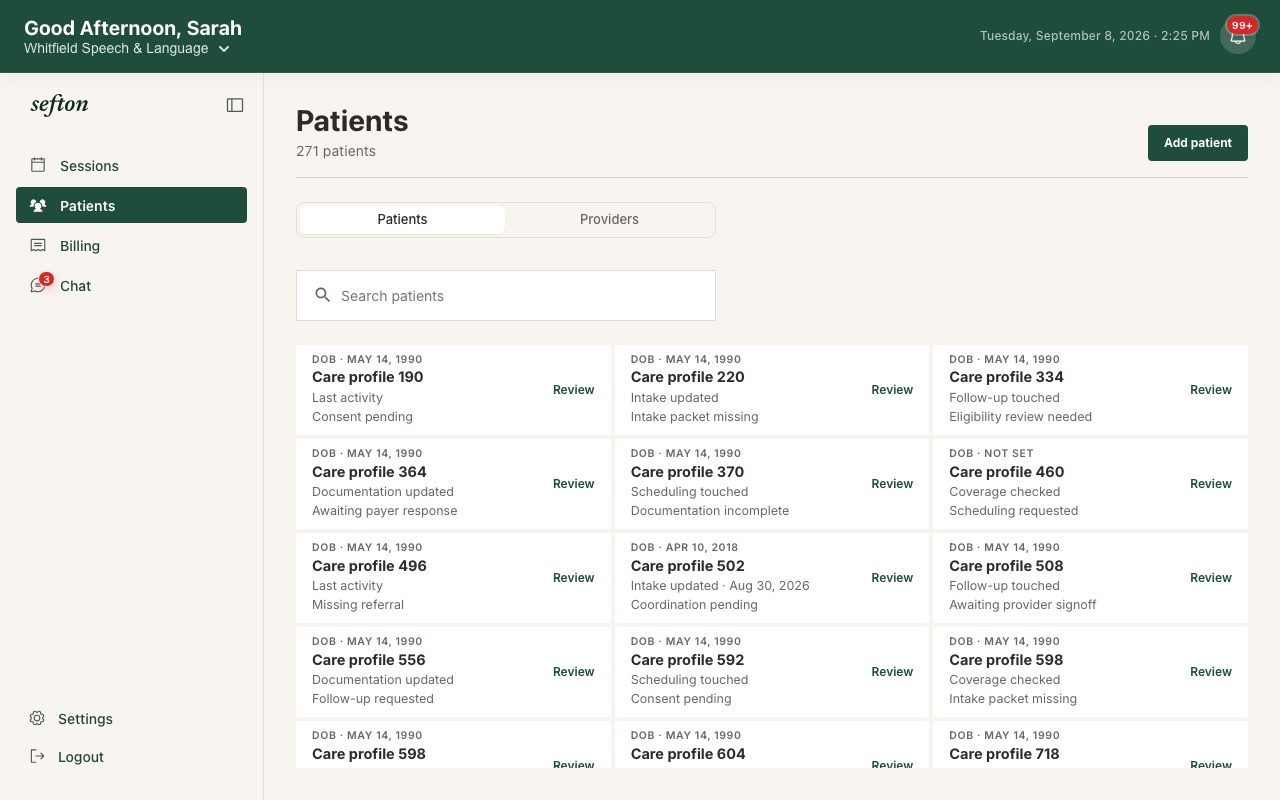Open the Sessions menu item
1280x800 pixels.
(131, 165)
